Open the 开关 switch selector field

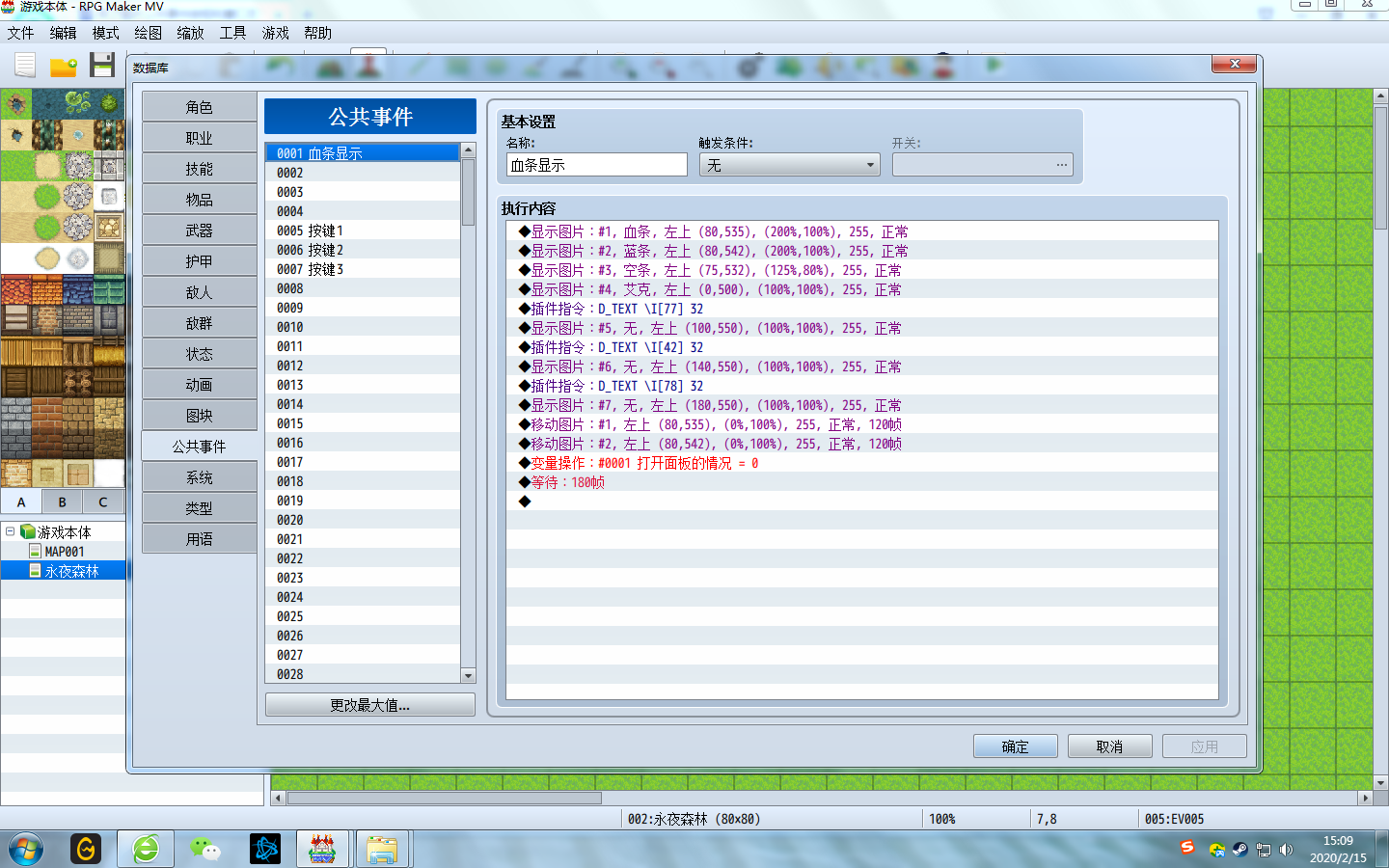click(982, 165)
